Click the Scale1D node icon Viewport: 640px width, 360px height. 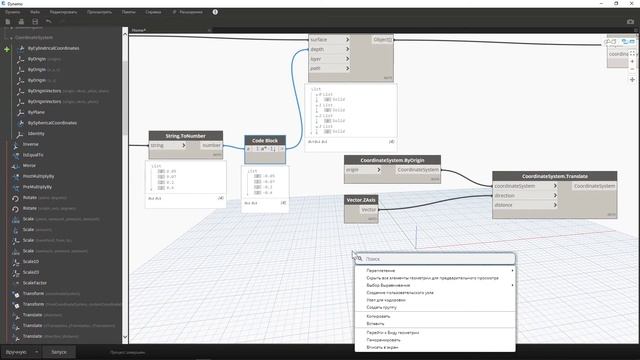click(x=16, y=262)
